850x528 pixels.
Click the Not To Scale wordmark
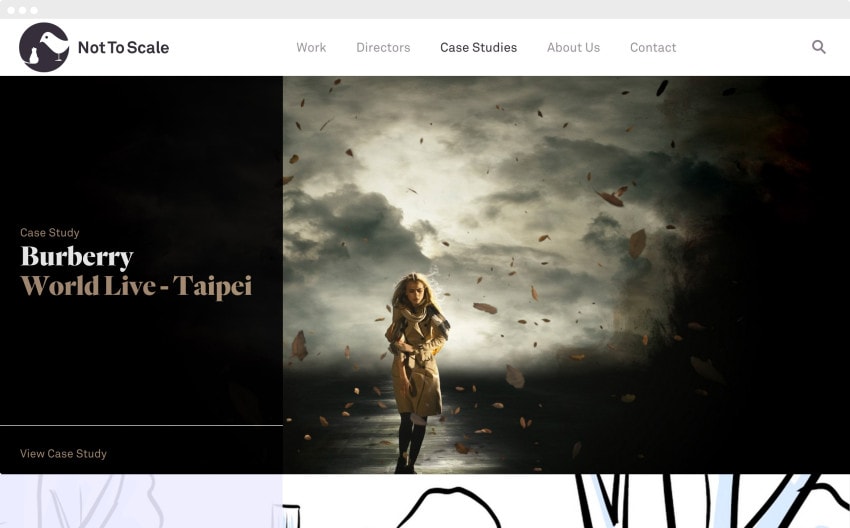[x=124, y=48]
